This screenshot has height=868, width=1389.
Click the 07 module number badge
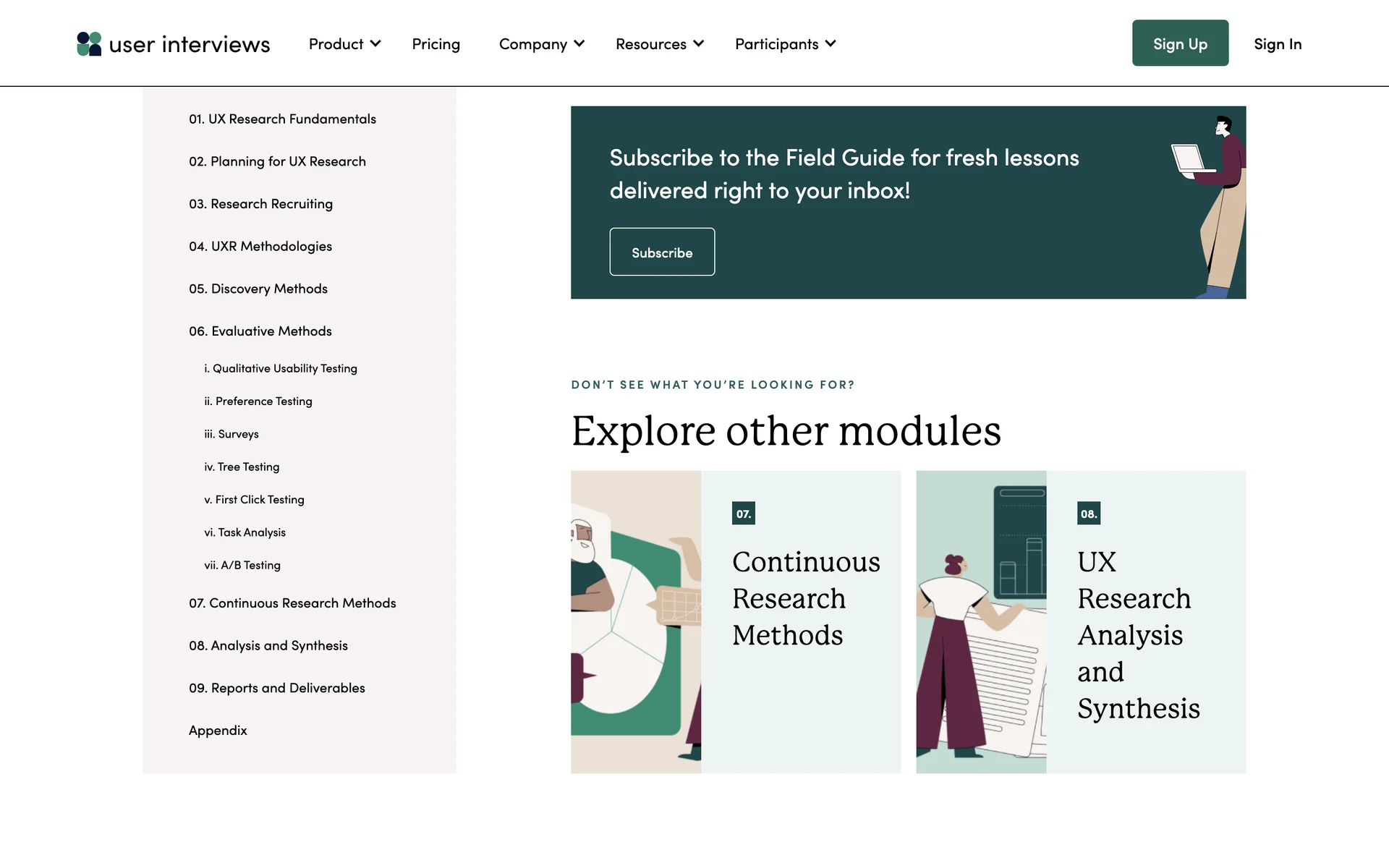743,514
